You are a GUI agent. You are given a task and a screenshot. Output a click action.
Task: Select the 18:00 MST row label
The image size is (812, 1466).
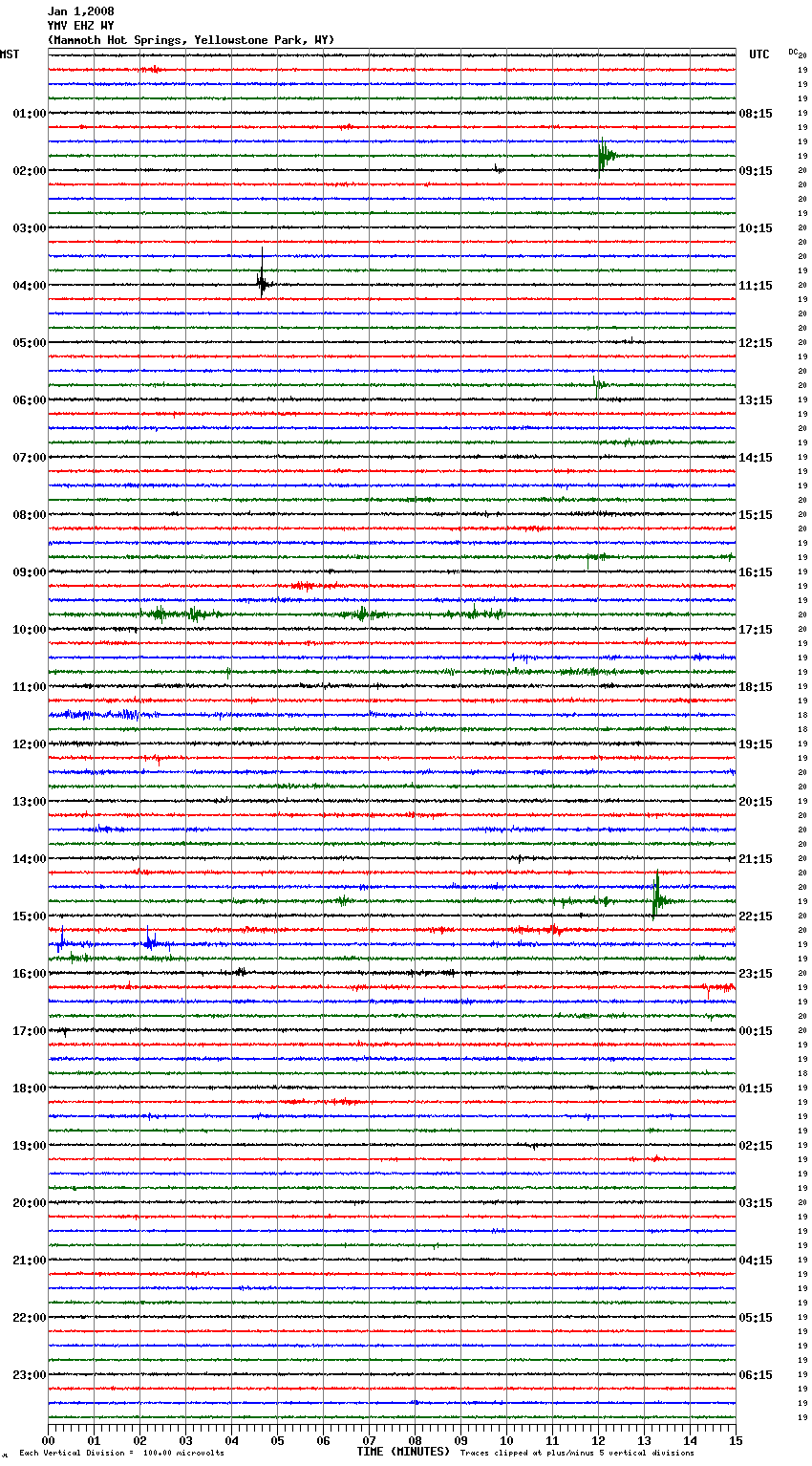click(x=30, y=1089)
